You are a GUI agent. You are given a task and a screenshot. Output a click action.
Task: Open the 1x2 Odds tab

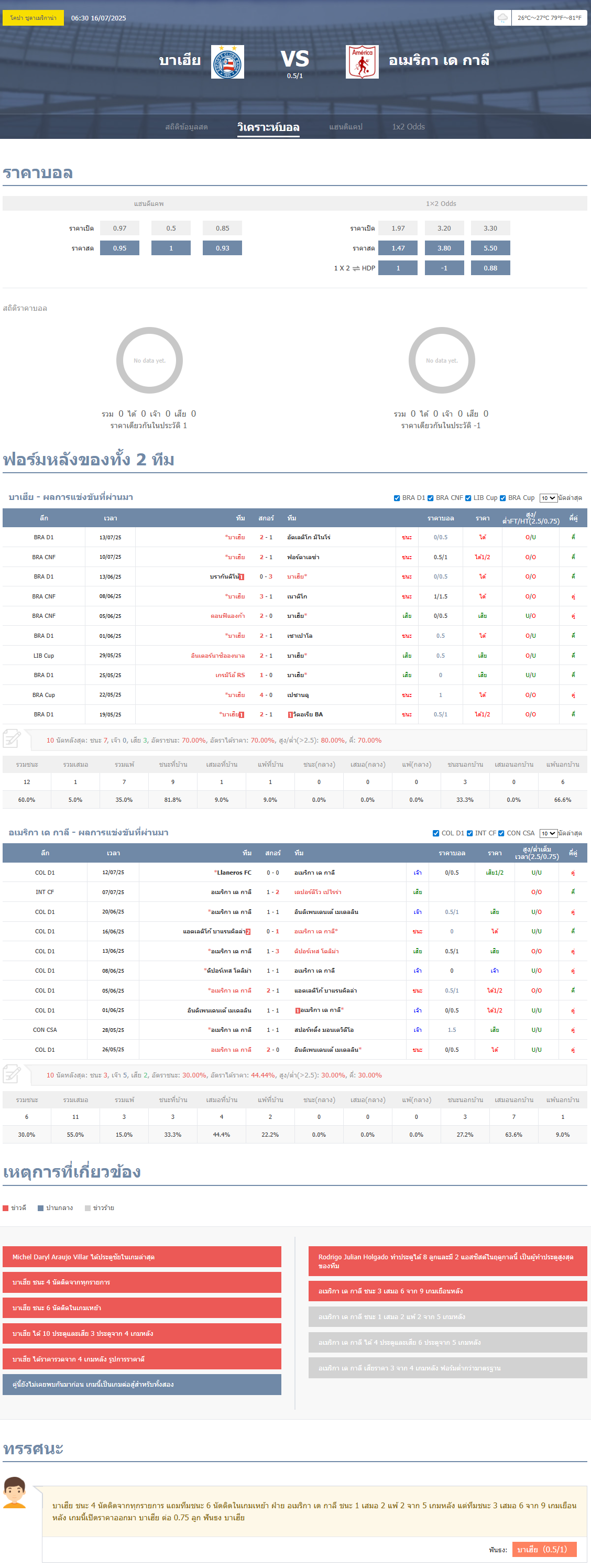click(408, 127)
